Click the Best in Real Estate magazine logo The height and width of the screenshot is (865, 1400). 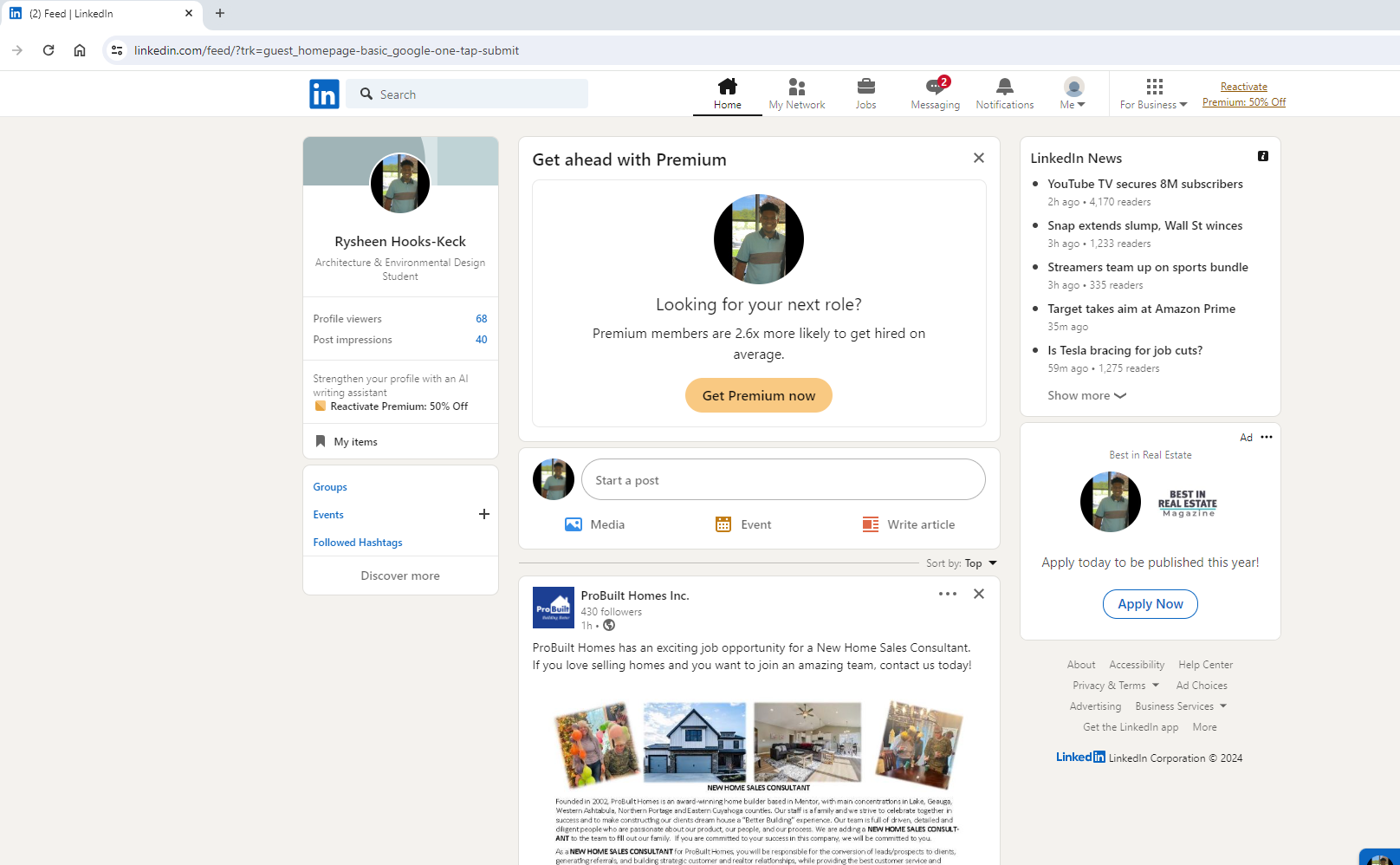click(x=1188, y=503)
